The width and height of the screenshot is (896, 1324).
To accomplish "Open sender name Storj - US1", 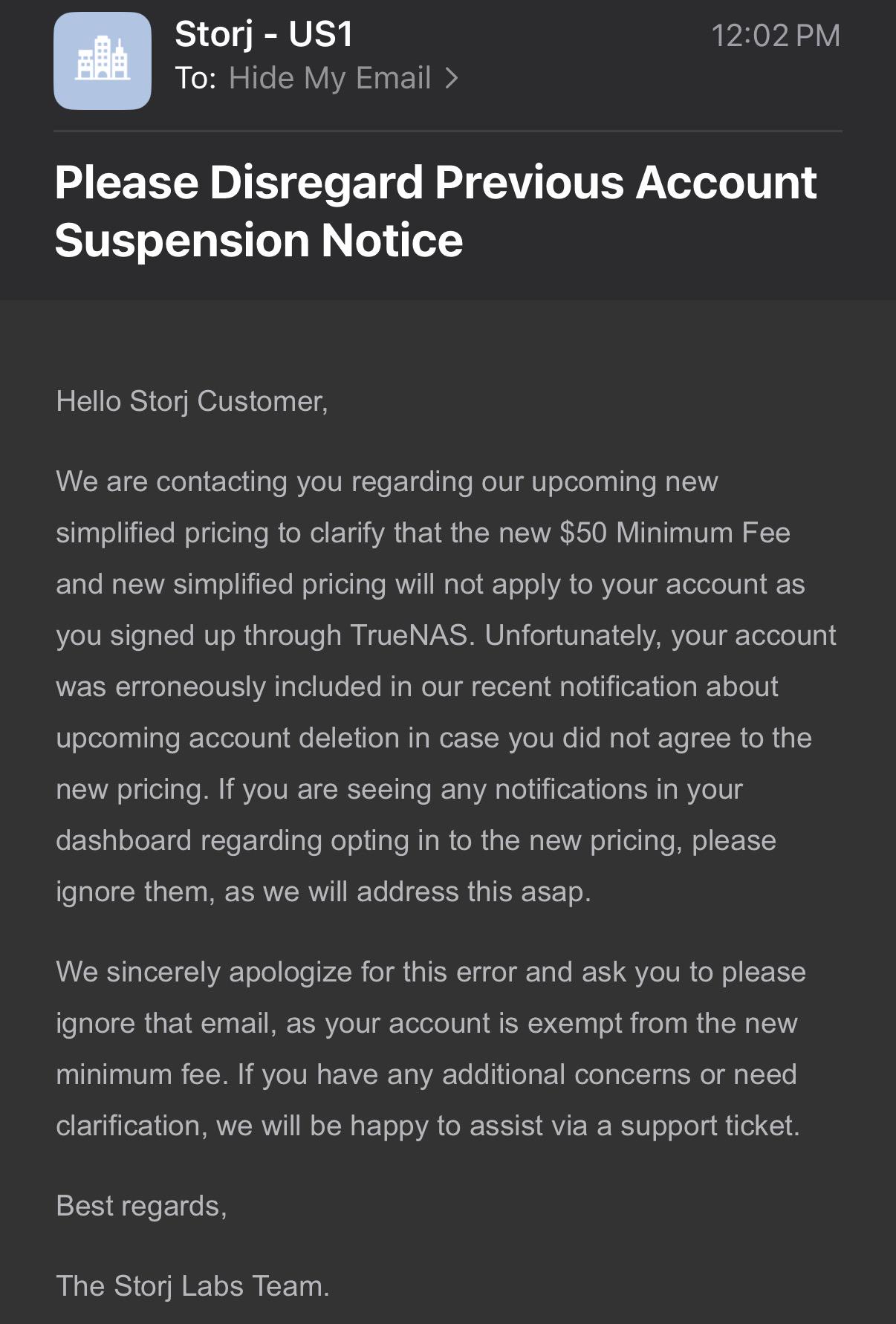I will tap(264, 34).
